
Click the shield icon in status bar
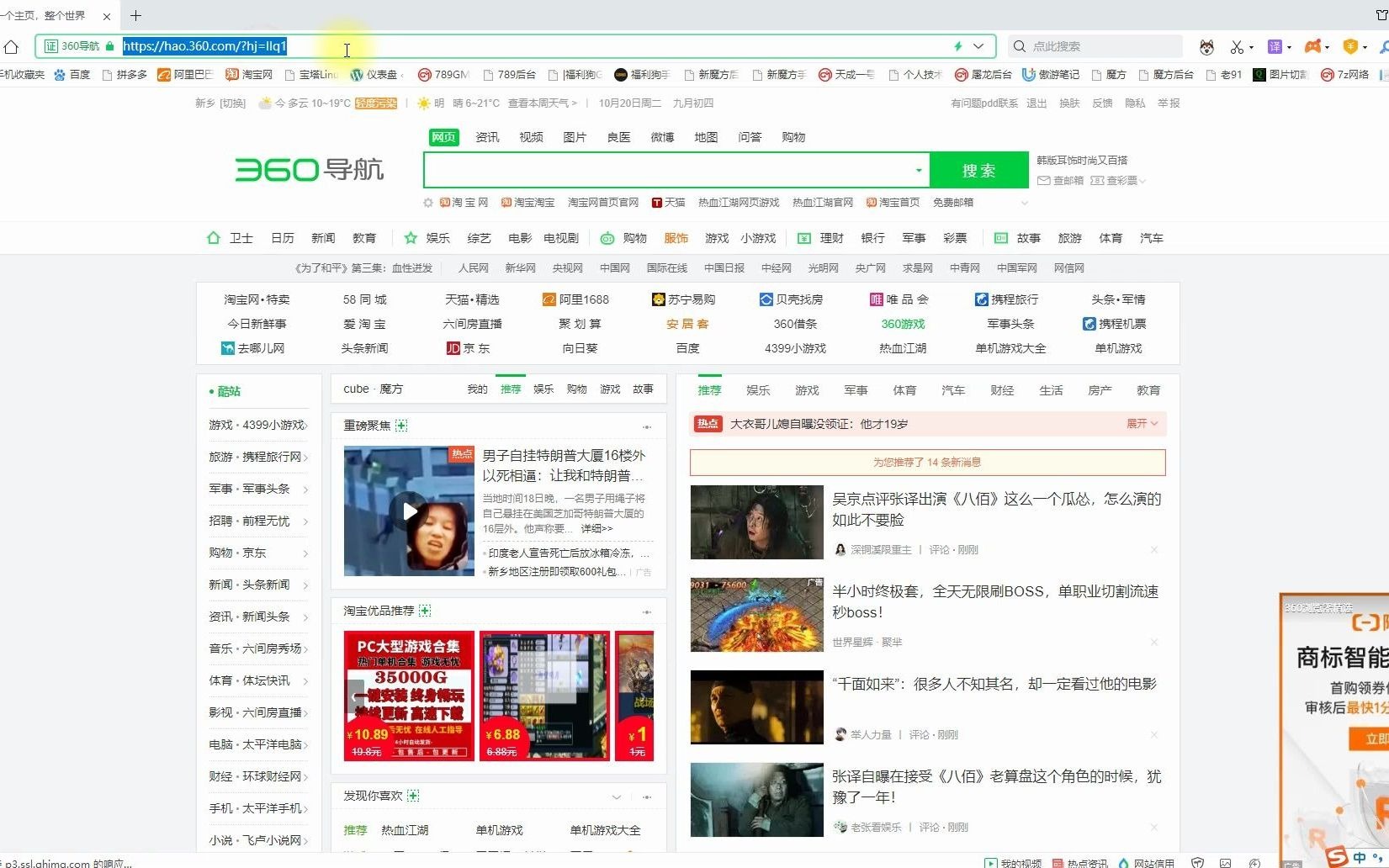1198,863
